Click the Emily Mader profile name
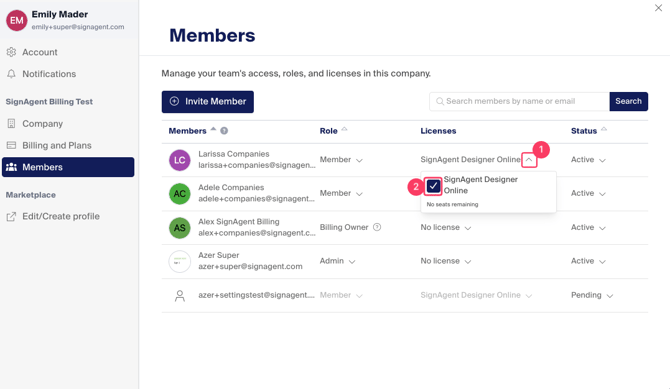Image resolution: width=670 pixels, height=389 pixels. 60,14
